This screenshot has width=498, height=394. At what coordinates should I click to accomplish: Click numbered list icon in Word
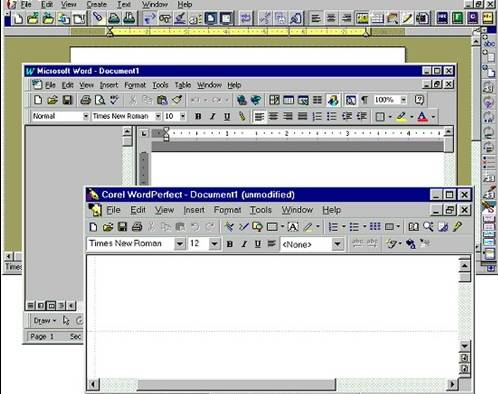pos(317,116)
